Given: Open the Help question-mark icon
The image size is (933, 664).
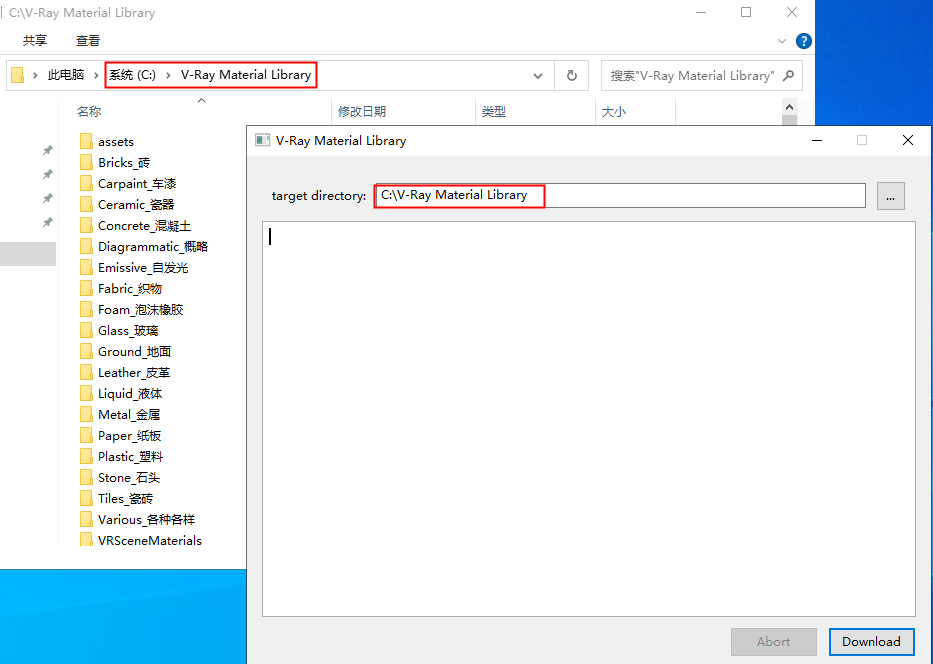Looking at the screenshot, I should 803,41.
